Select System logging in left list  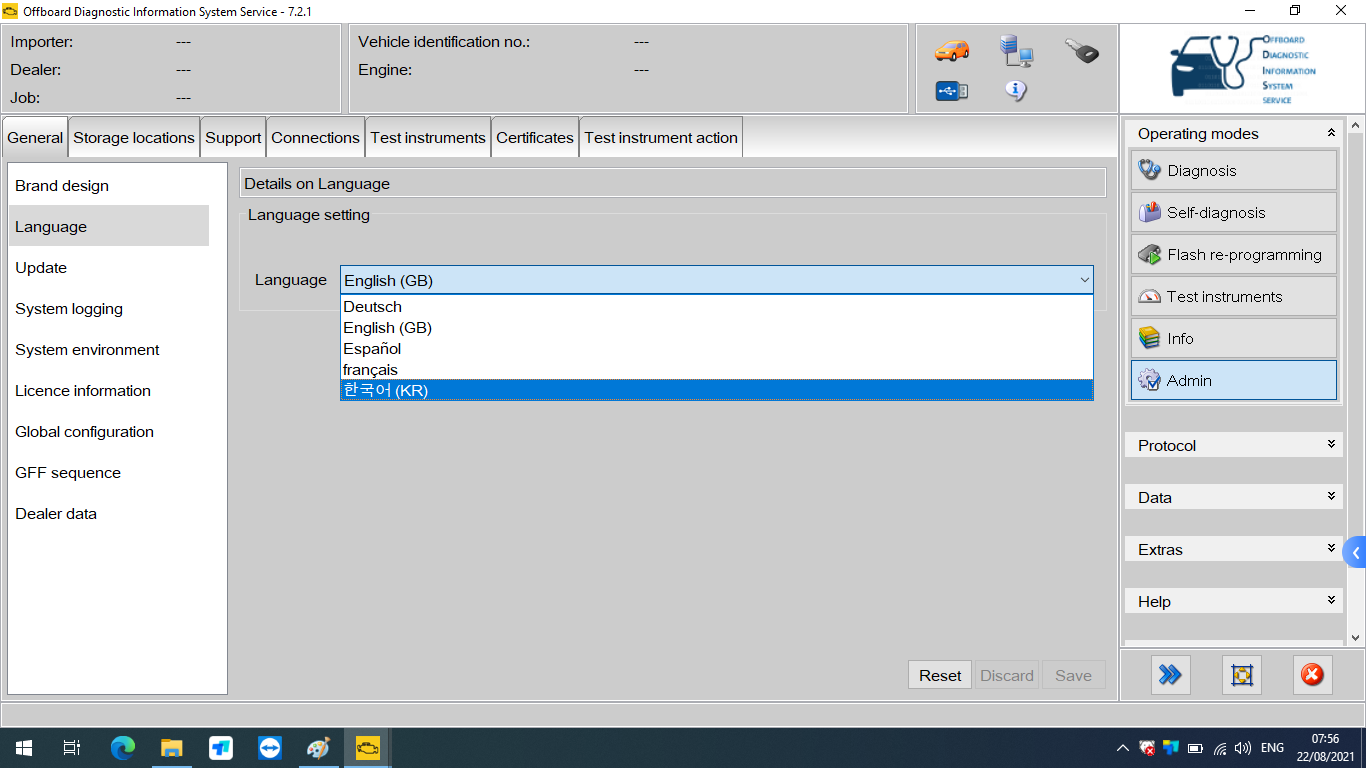coord(69,309)
